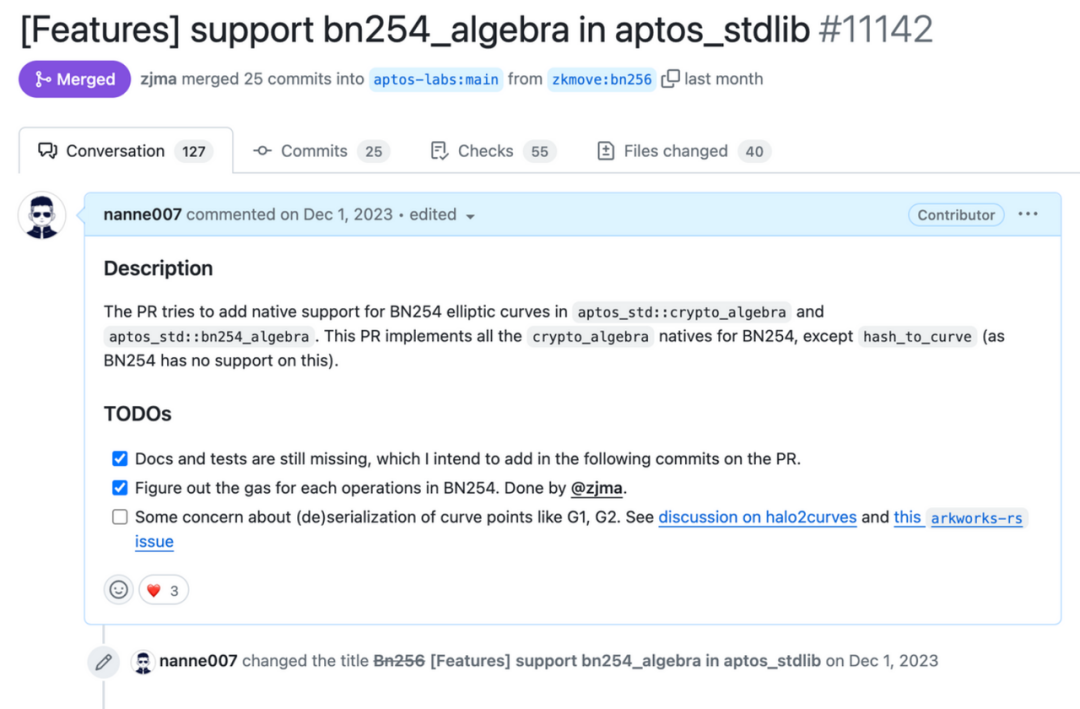Toggle the Docs and tests checkbox
The width and height of the screenshot is (1080, 709).
(120, 459)
